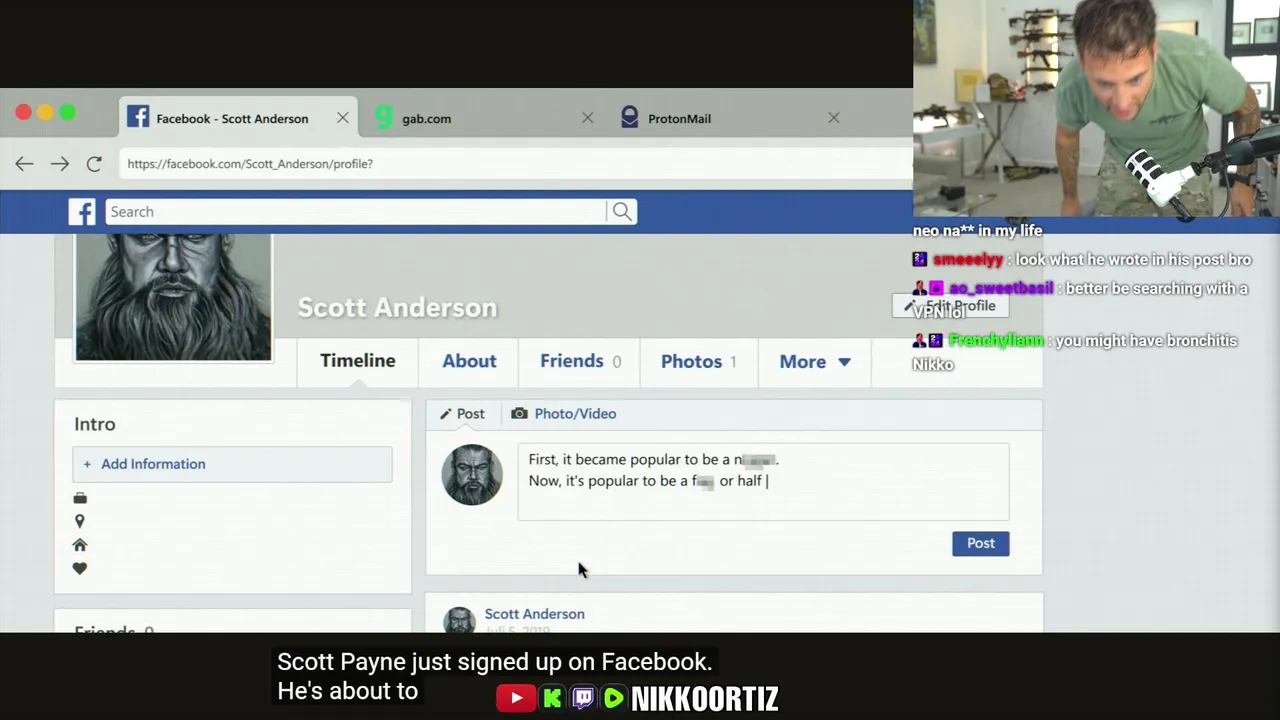Click the Scott Anderson post author link
Screen dimensions: 1280x720
(534, 614)
